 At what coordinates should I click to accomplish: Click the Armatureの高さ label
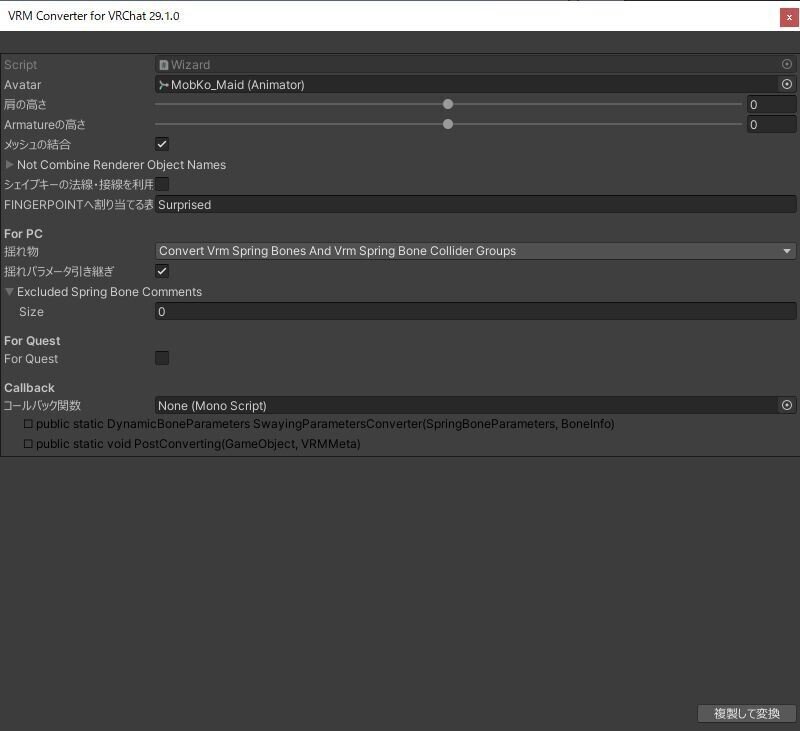45,124
